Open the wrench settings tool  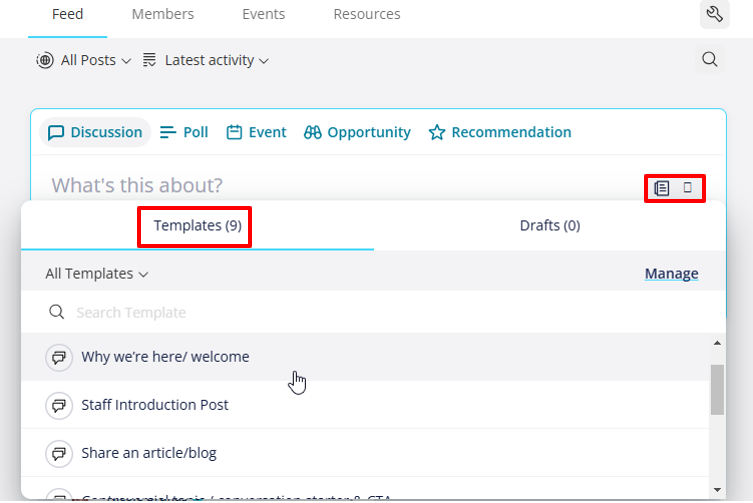click(715, 14)
